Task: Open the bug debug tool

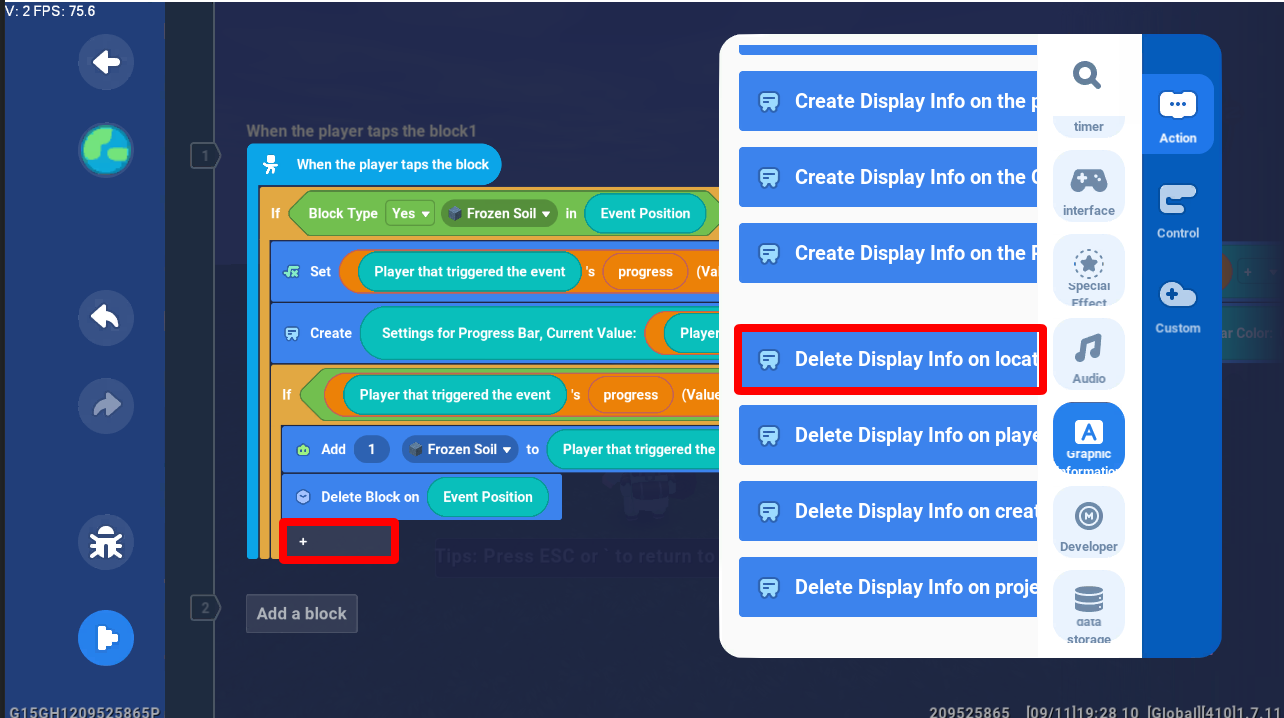Action: tap(106, 543)
